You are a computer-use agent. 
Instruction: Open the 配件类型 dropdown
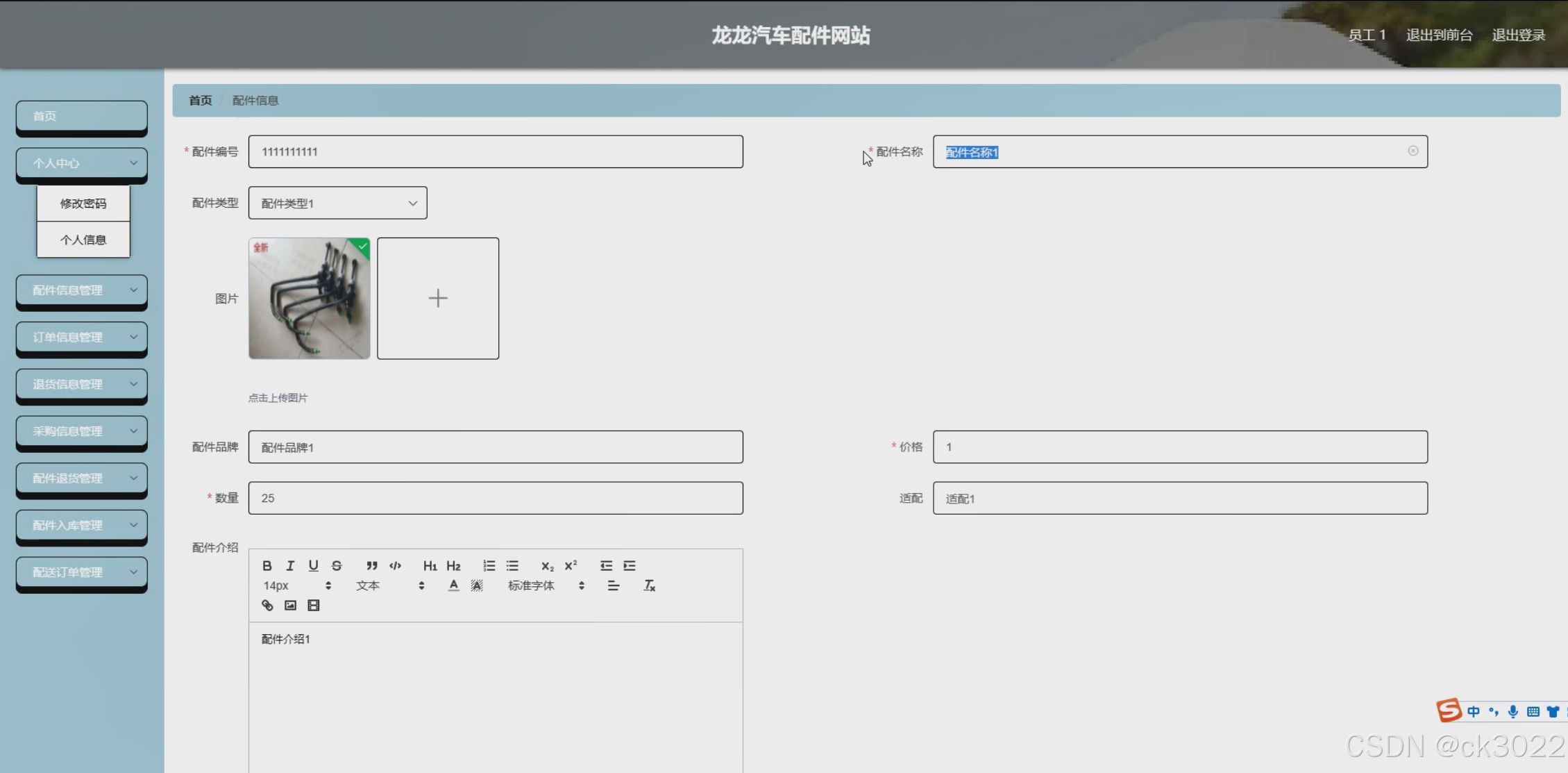(x=337, y=203)
